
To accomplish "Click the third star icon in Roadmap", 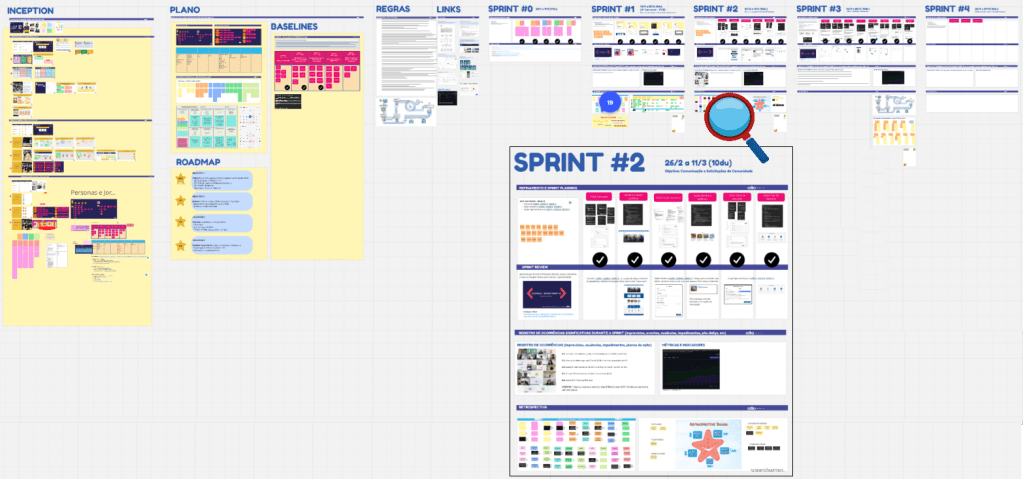I will click(181, 222).
